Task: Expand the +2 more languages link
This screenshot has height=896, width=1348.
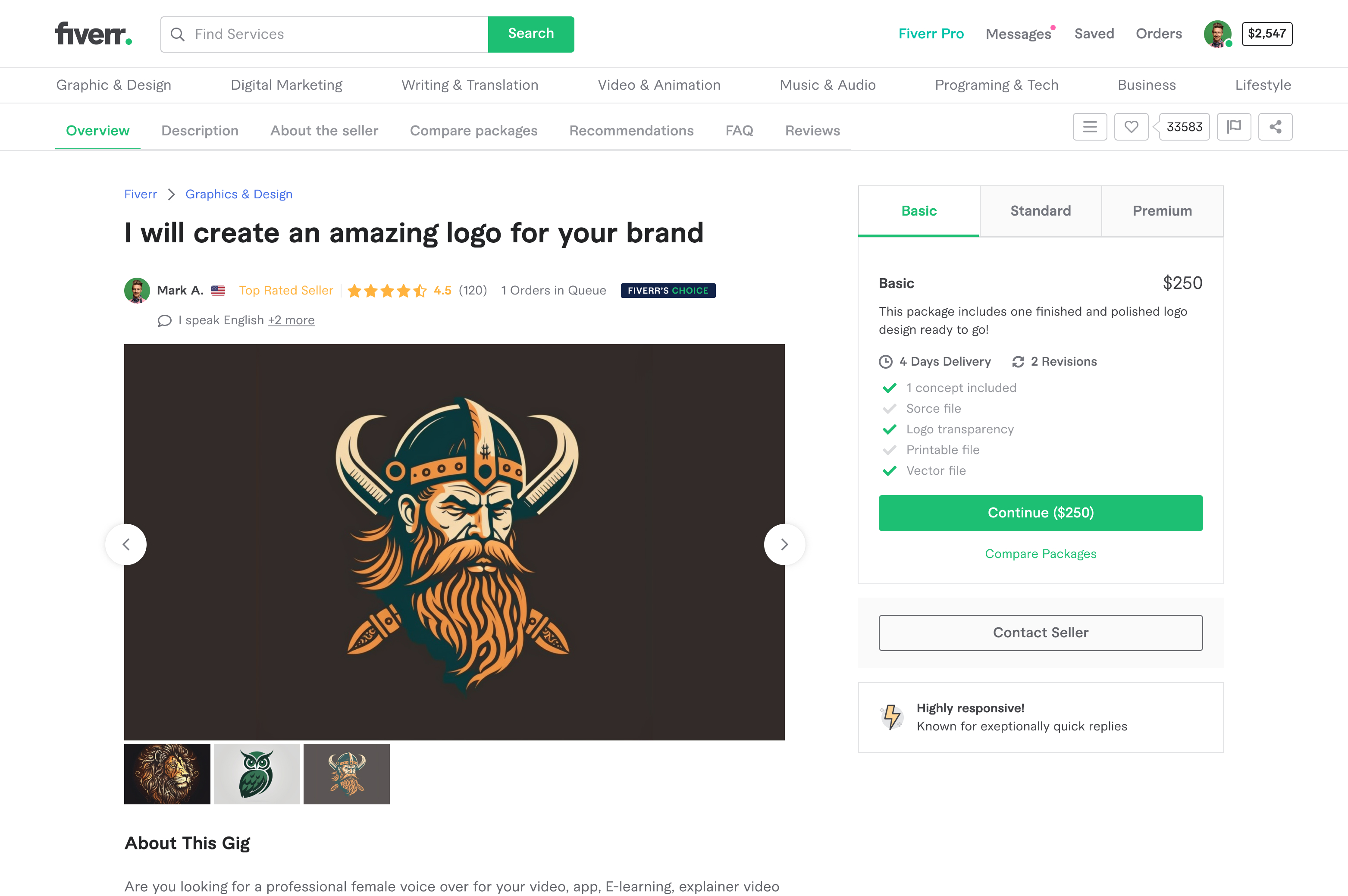Action: 292,320
